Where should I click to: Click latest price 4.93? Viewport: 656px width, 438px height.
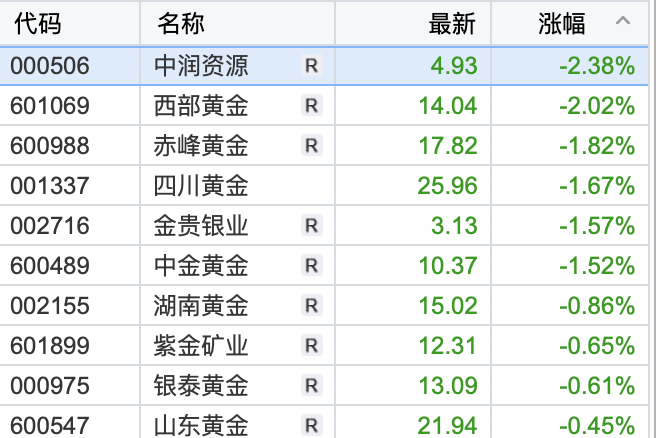[454, 66]
